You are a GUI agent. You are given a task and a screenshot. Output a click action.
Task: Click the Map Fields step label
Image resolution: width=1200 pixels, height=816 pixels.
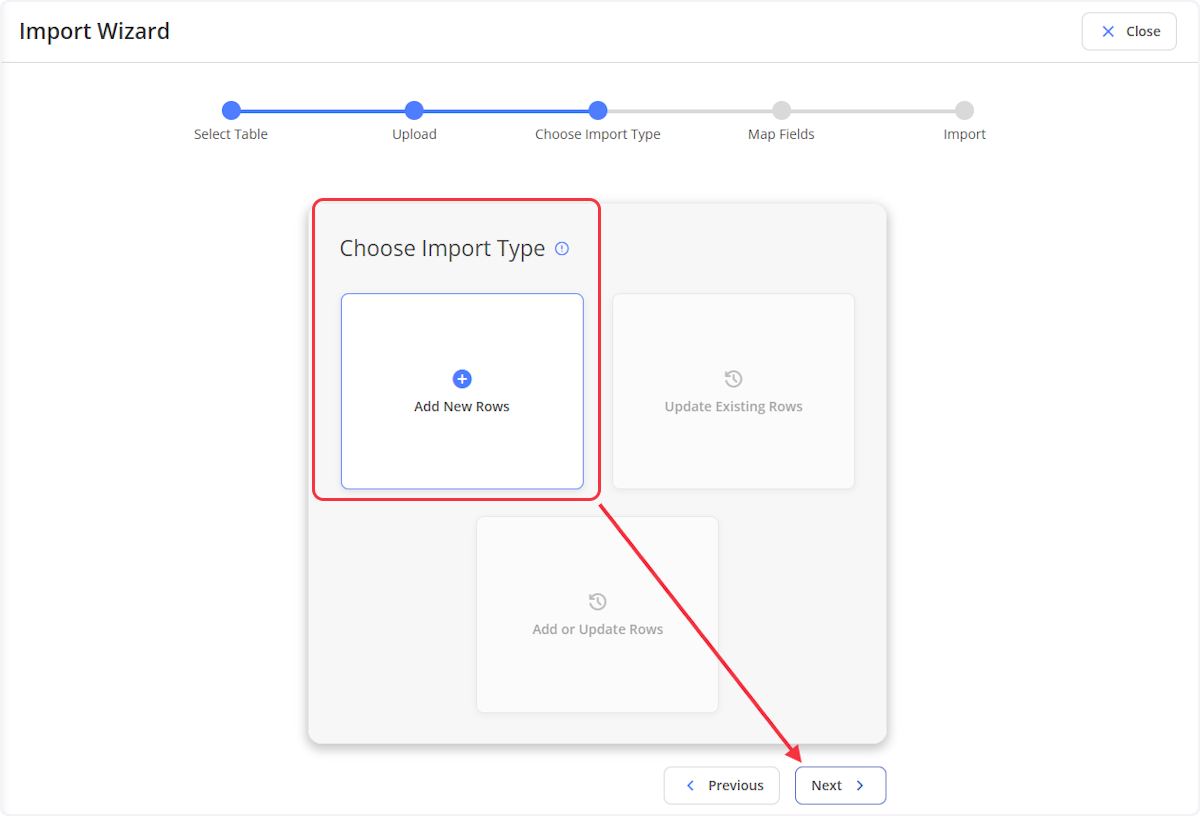pos(781,134)
